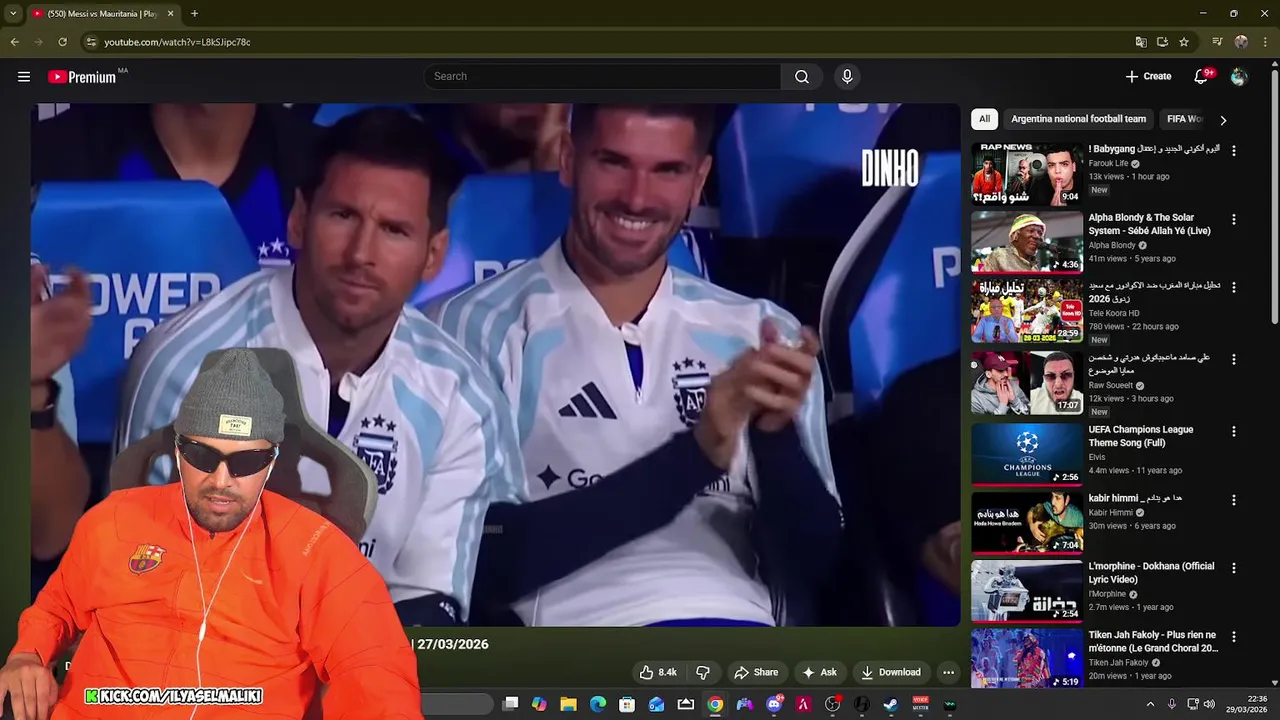Play the Tele Koora HD analysis thumbnail
1280x720 pixels.
coord(1026,310)
